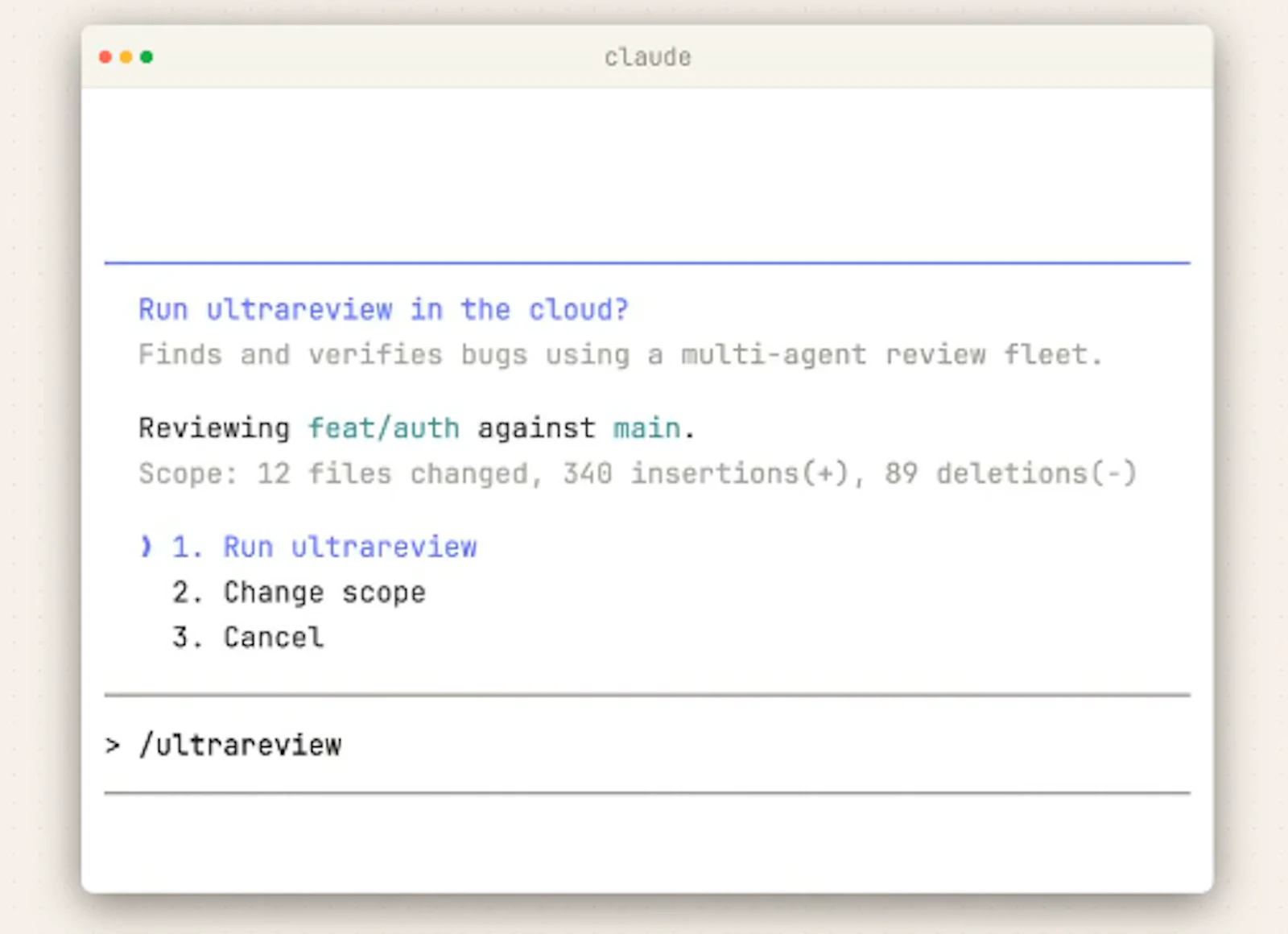
Task: Click the Run ultrareview in the cloud heading
Action: click(x=383, y=309)
